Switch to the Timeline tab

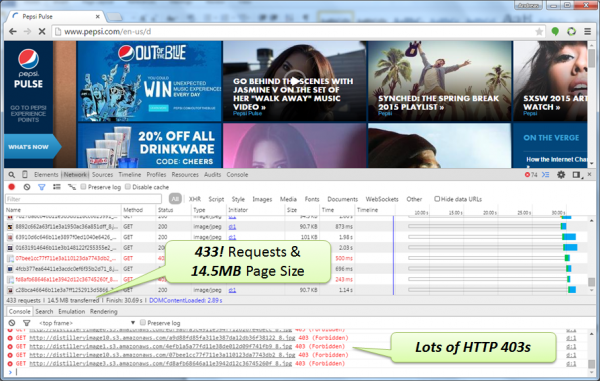(130, 174)
